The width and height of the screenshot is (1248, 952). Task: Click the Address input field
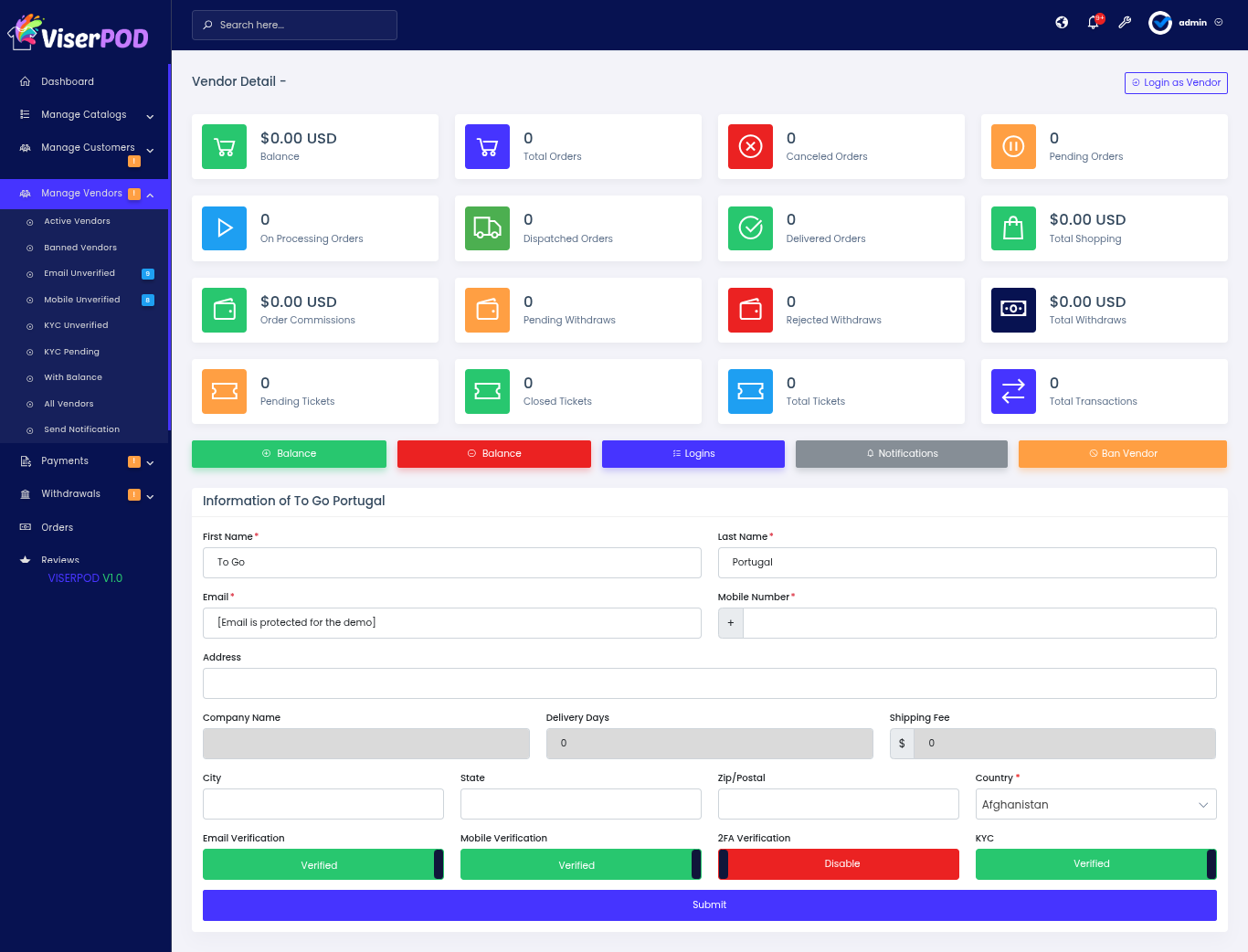709,683
